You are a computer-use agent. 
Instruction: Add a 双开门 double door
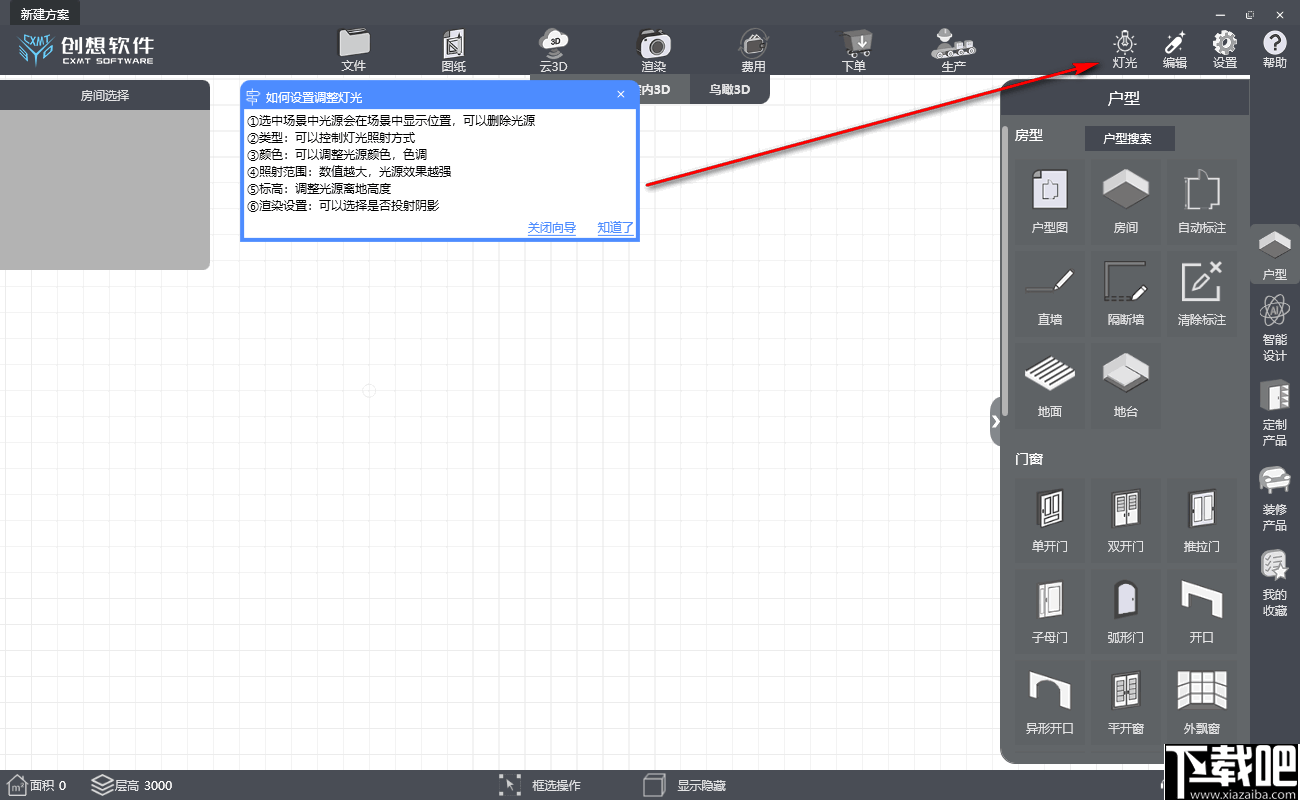[x=1126, y=520]
